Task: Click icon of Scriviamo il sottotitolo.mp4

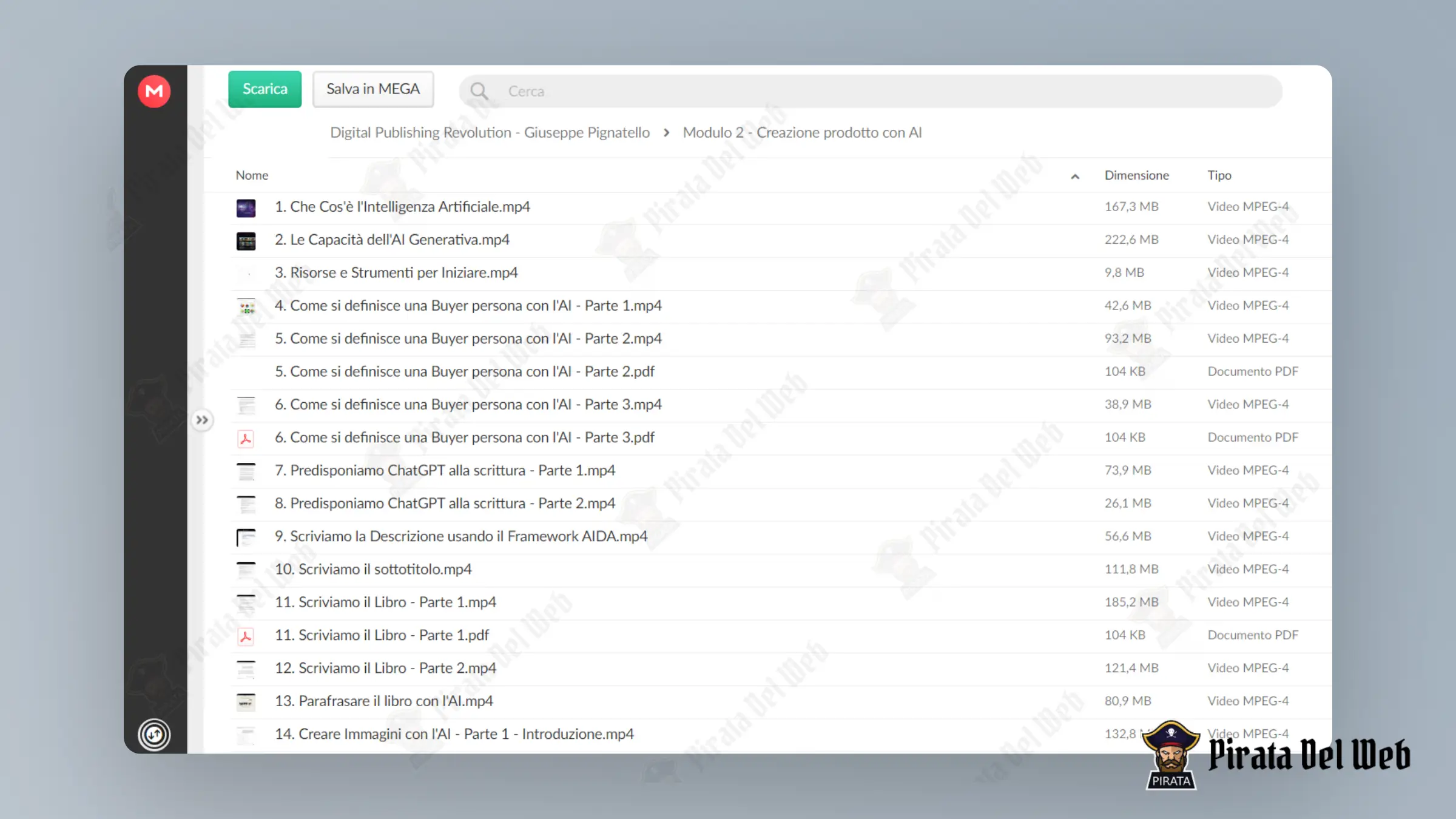Action: pyautogui.click(x=246, y=570)
